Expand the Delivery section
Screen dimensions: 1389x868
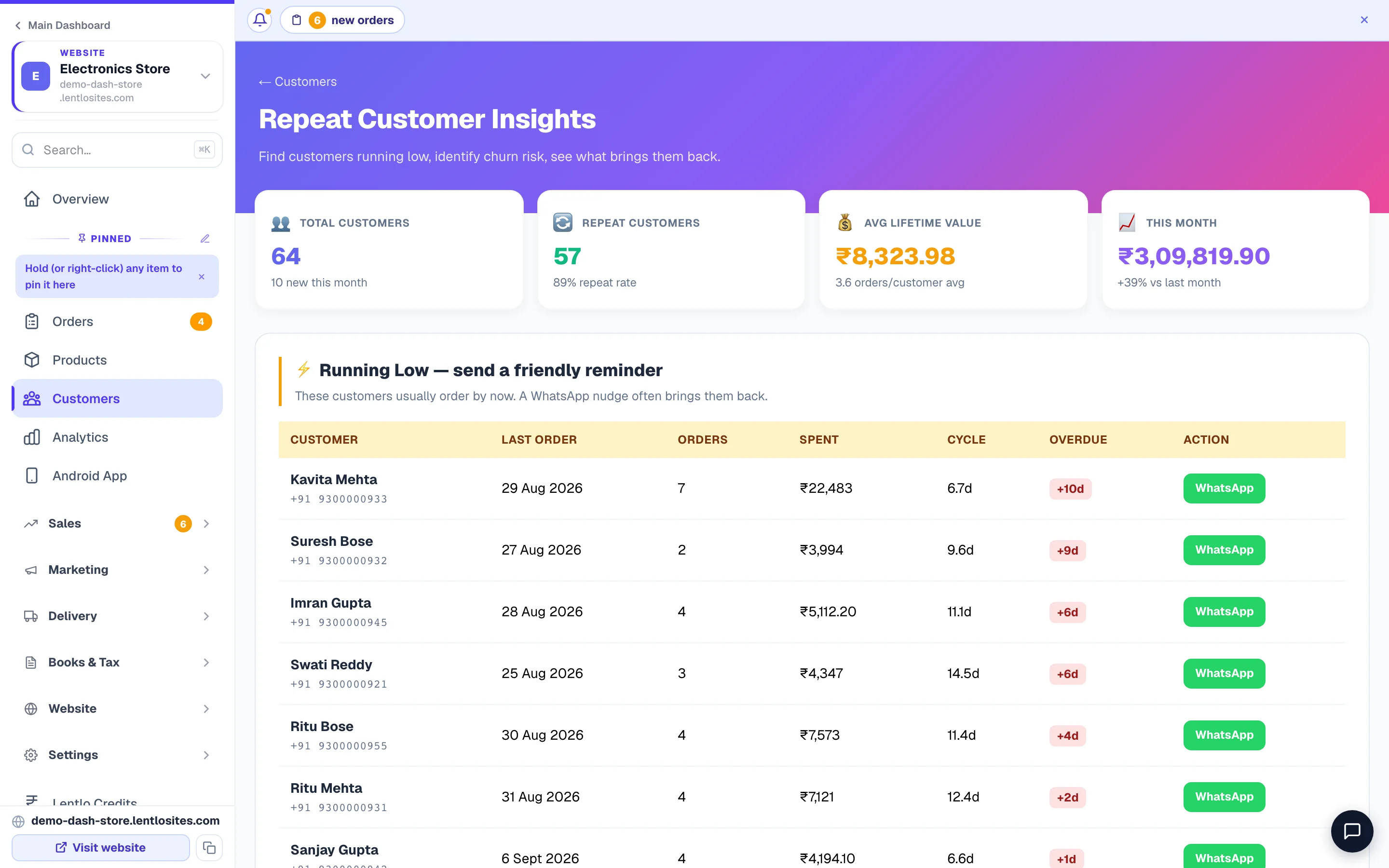click(117, 617)
